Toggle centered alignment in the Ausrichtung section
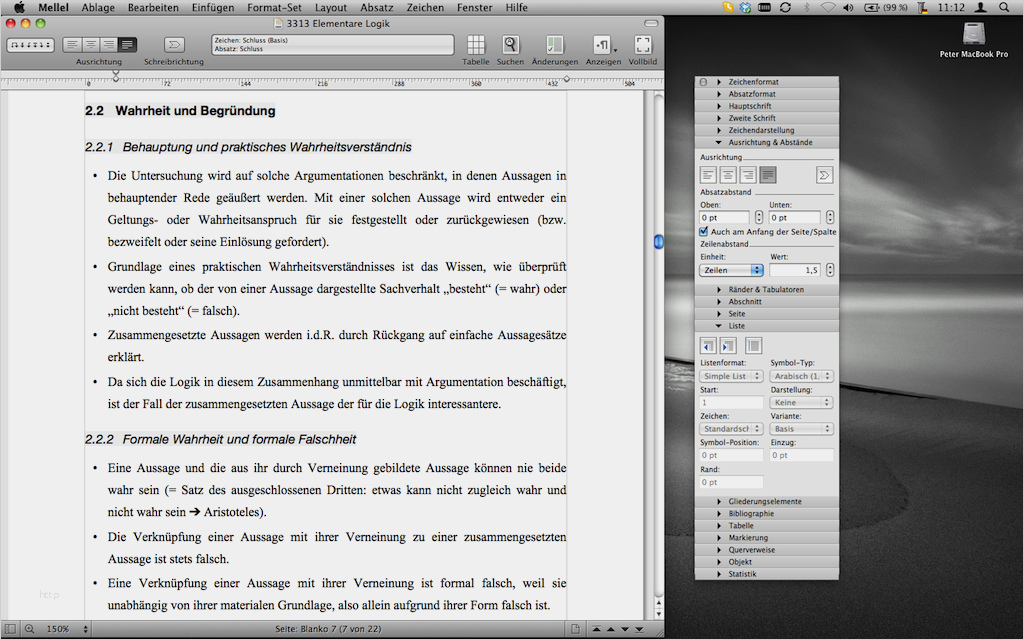Viewport: 1024px width, 640px height. (x=728, y=175)
